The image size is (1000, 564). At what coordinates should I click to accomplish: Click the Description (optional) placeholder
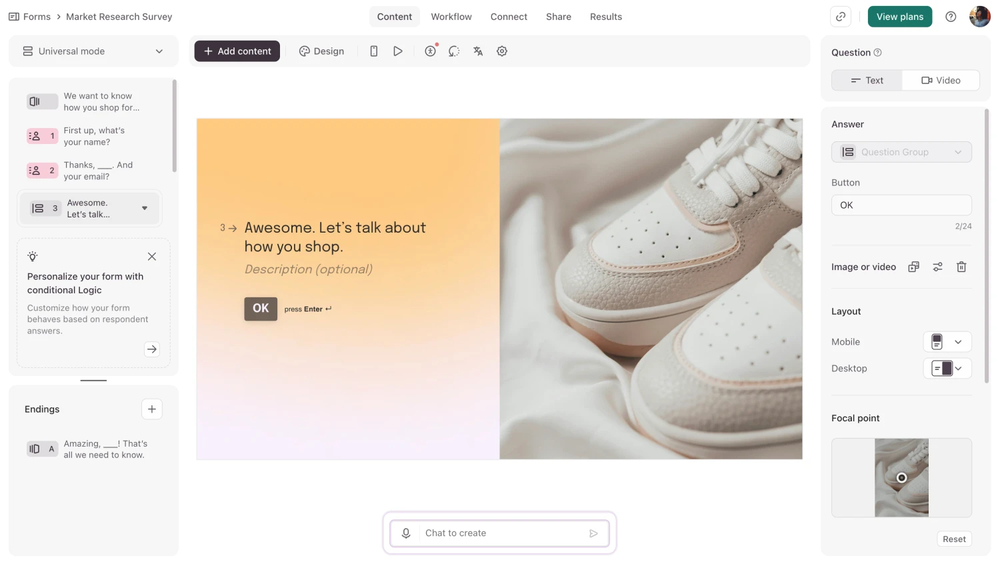pyautogui.click(x=309, y=269)
